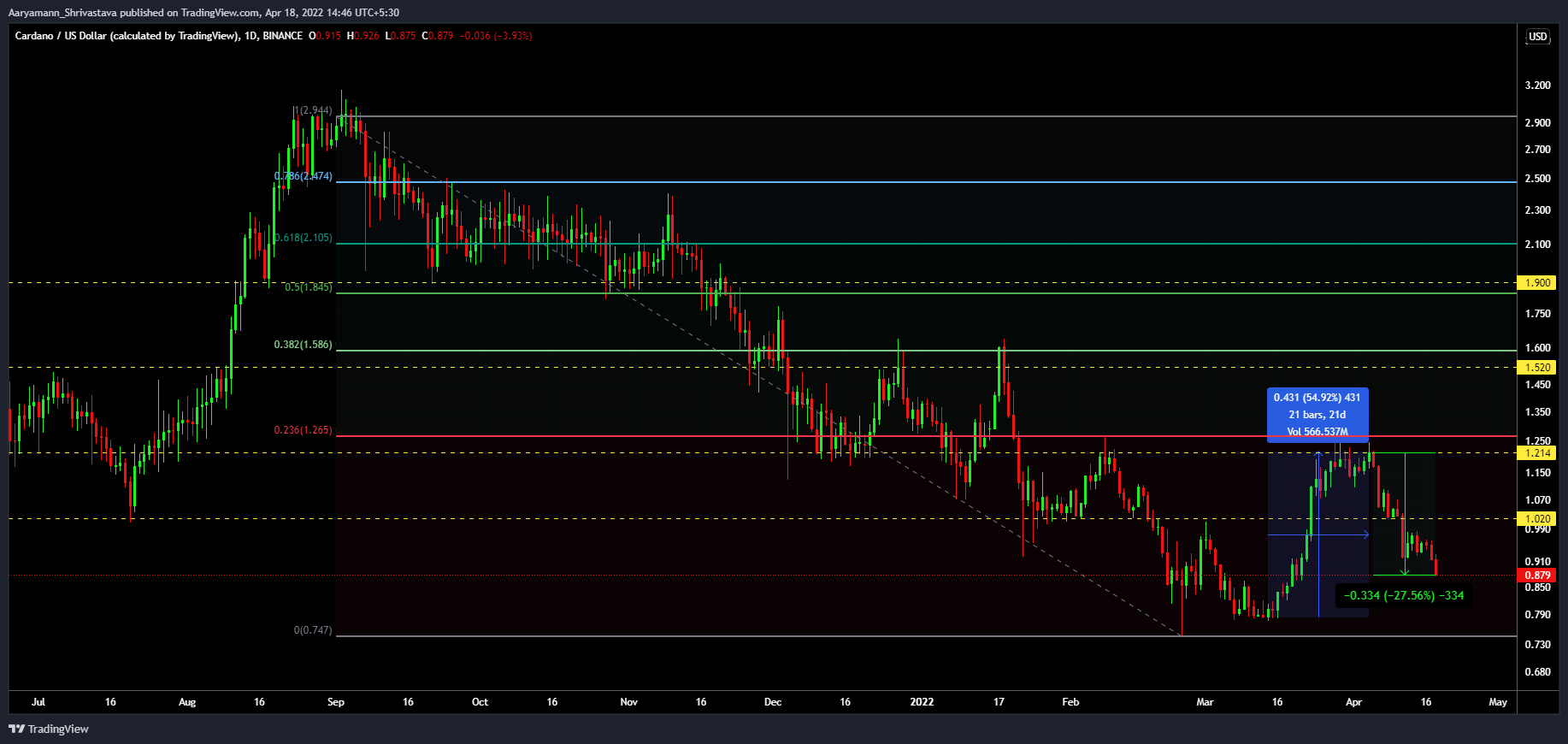Select the green -0.334 (-27.56%) measurement label
The image size is (1568, 744).
(x=1403, y=595)
